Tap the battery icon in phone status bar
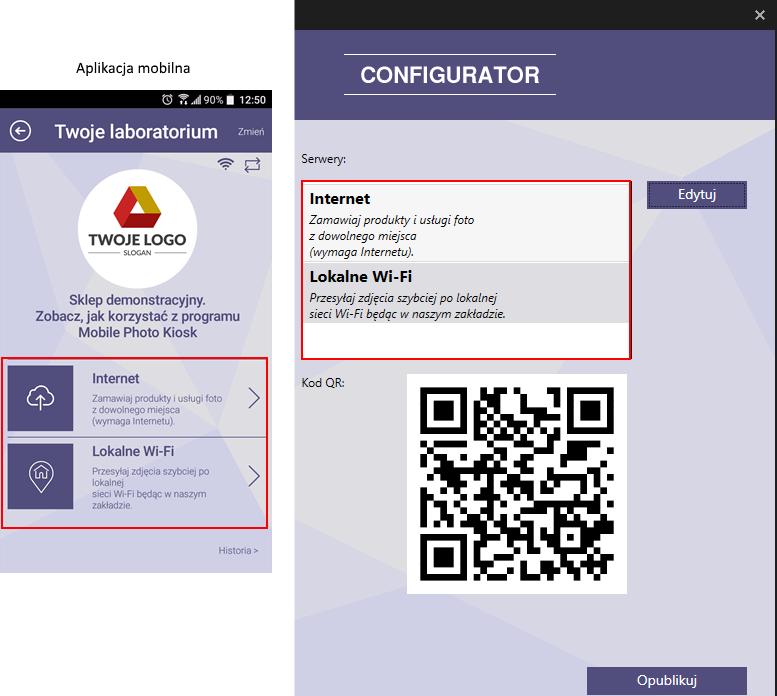Viewport: 777px width, 696px height. [230, 100]
